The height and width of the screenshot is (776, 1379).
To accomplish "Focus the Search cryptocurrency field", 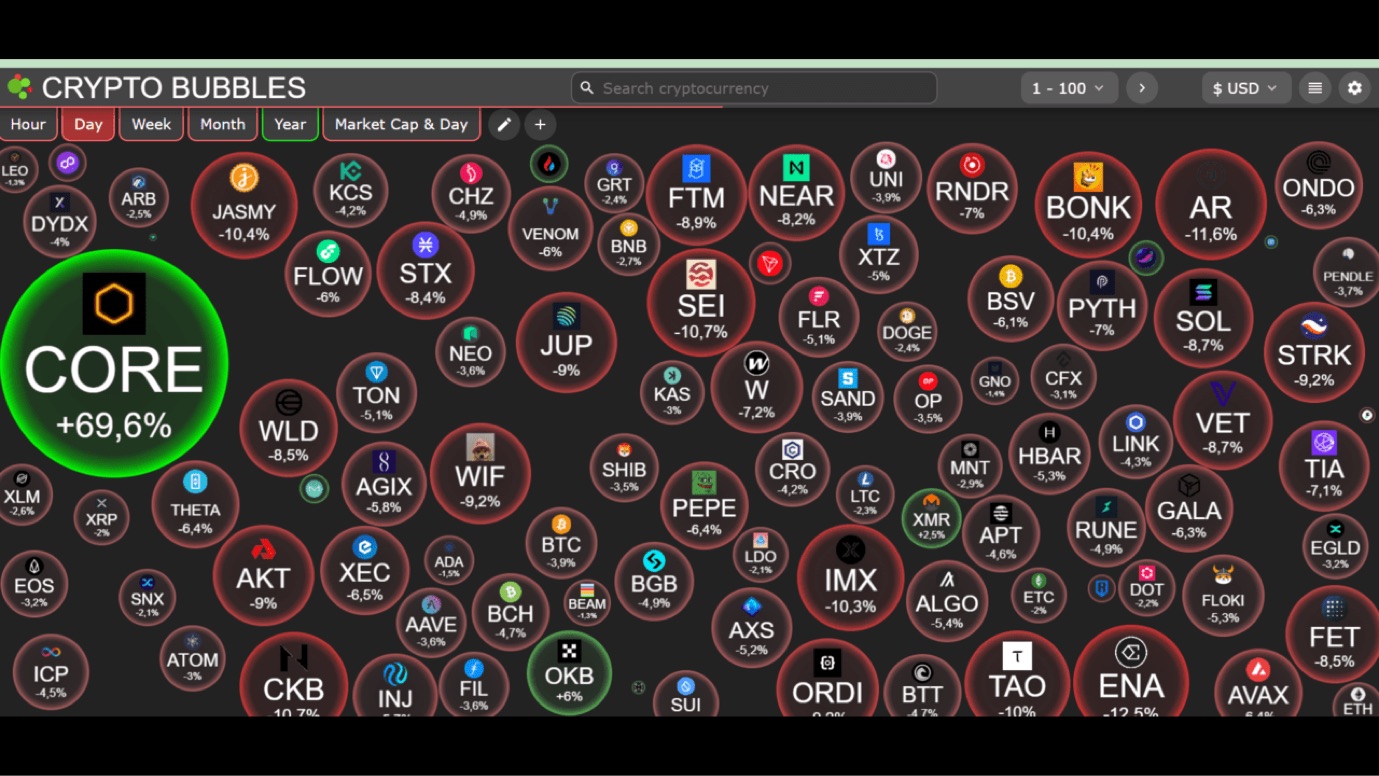I will pyautogui.click(x=754, y=88).
